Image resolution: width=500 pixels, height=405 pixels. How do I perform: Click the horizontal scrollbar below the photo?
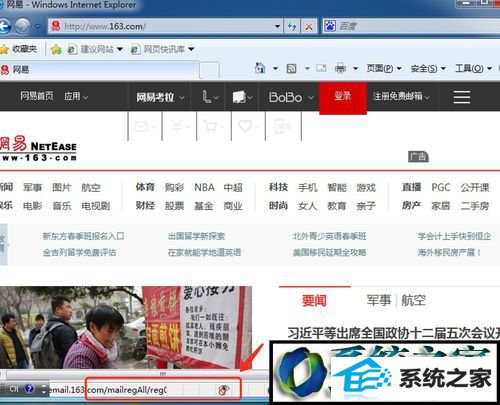(133, 374)
